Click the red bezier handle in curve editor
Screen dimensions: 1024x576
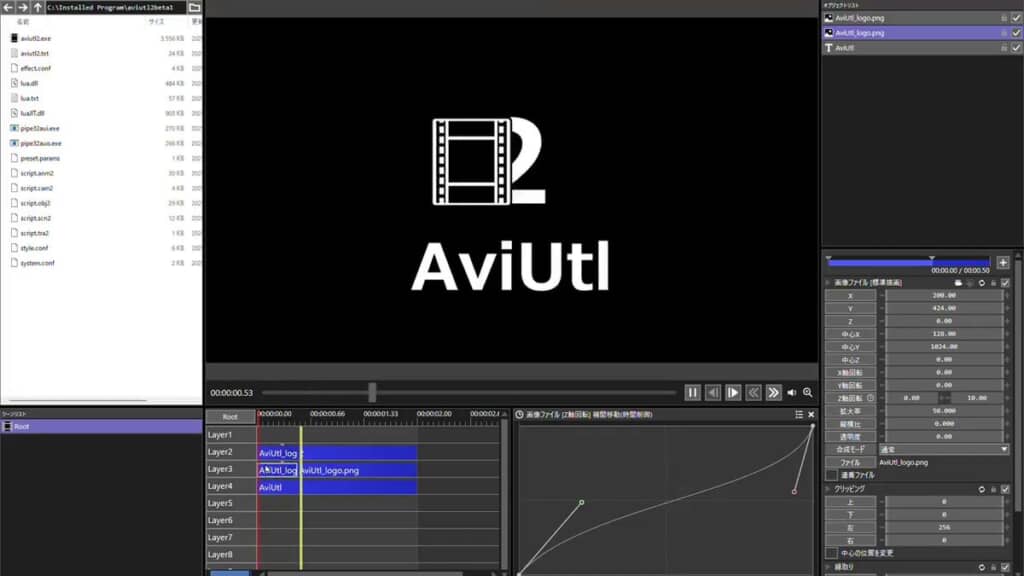[794, 491]
